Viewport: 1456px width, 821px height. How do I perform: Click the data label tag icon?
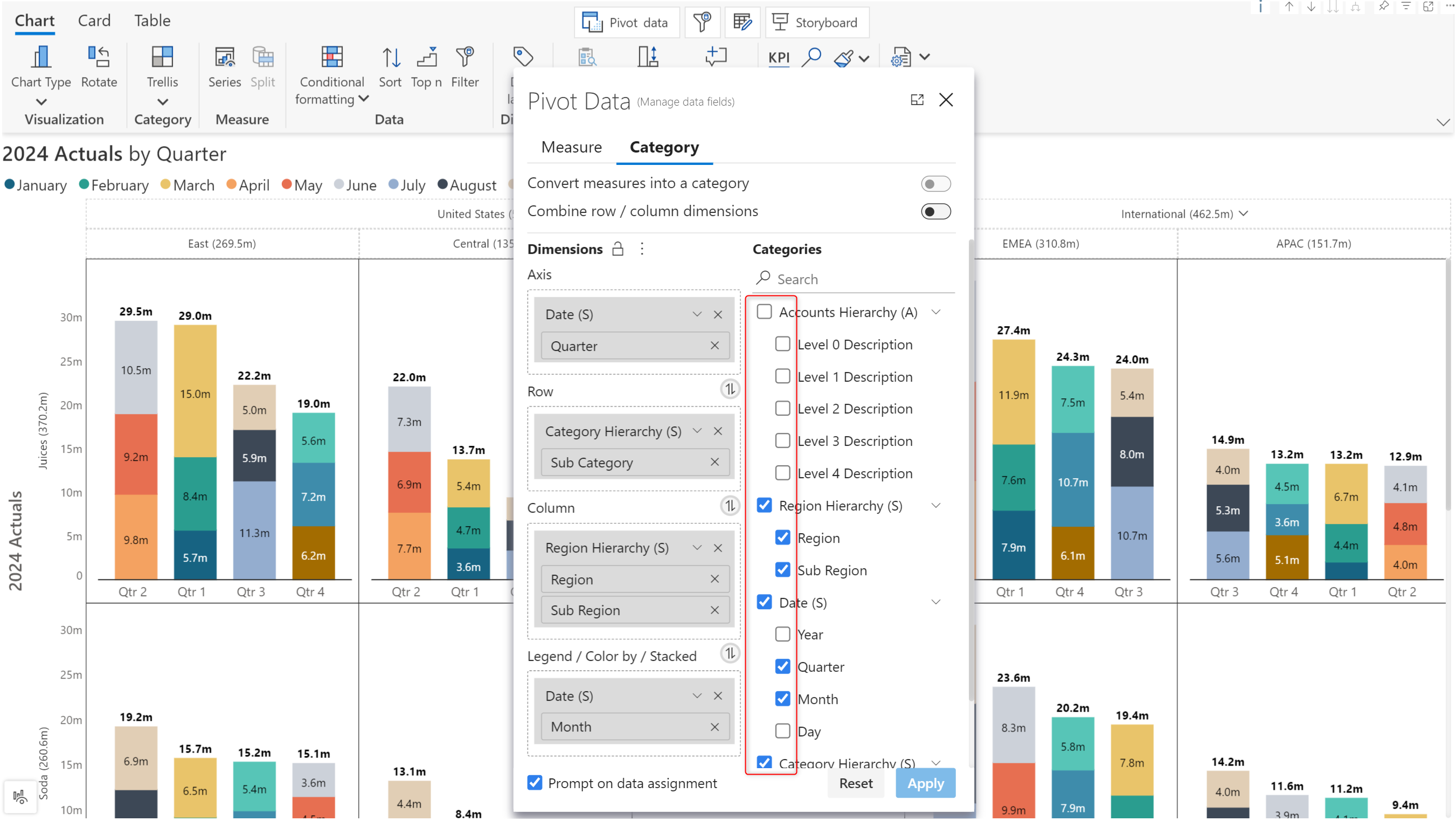pyautogui.click(x=523, y=57)
